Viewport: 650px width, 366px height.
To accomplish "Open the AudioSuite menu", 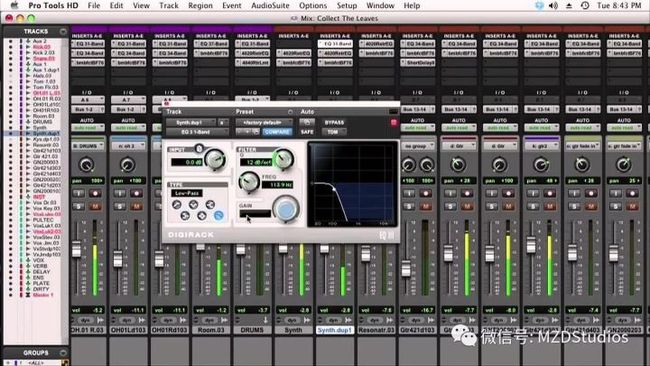I will coord(270,5).
